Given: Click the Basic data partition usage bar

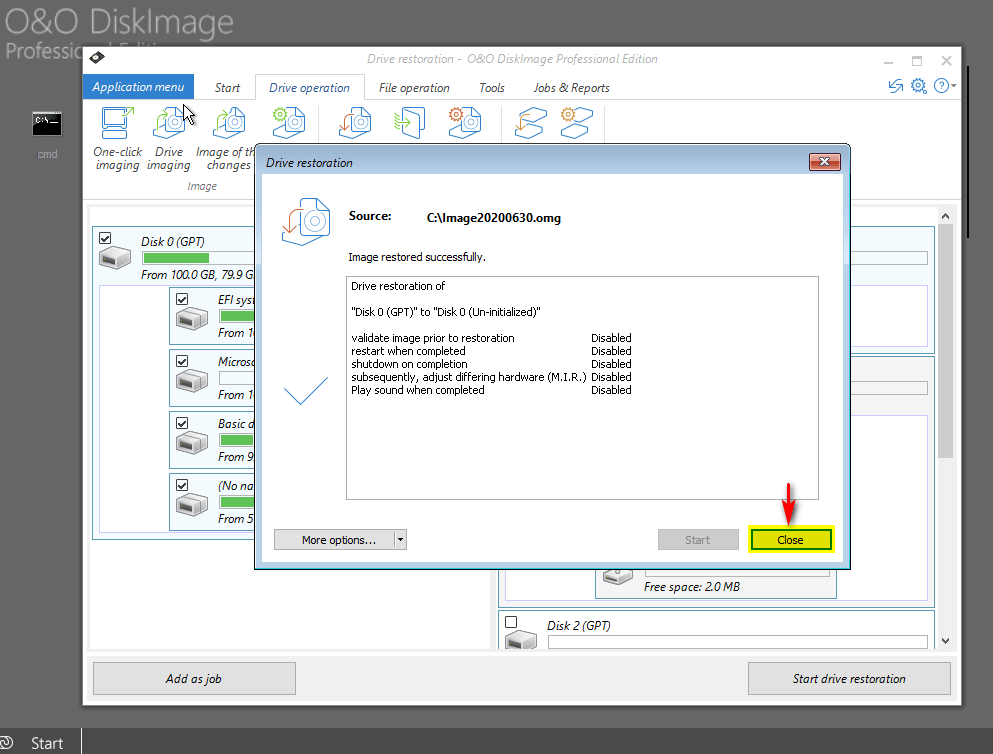Looking at the screenshot, I should pos(236,440).
